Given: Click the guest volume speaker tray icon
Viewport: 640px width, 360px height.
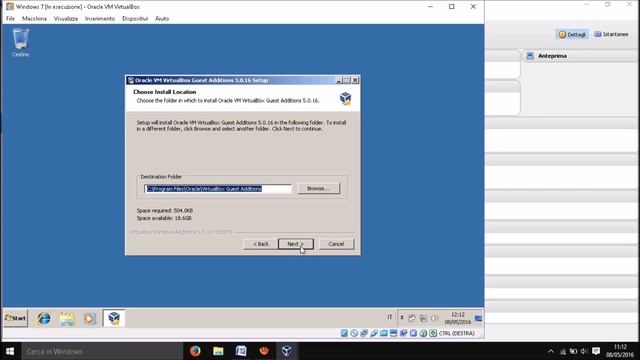Looking at the screenshot, I should [435, 318].
